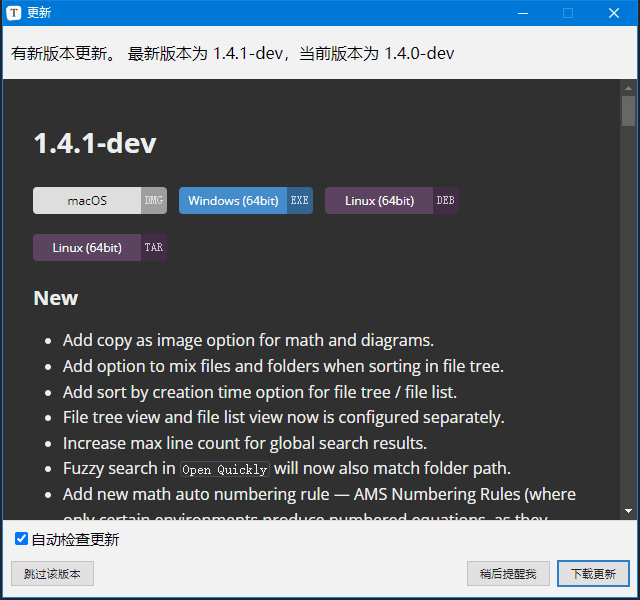Click the scrollbar up arrow
The image size is (640, 600).
pos(628,88)
